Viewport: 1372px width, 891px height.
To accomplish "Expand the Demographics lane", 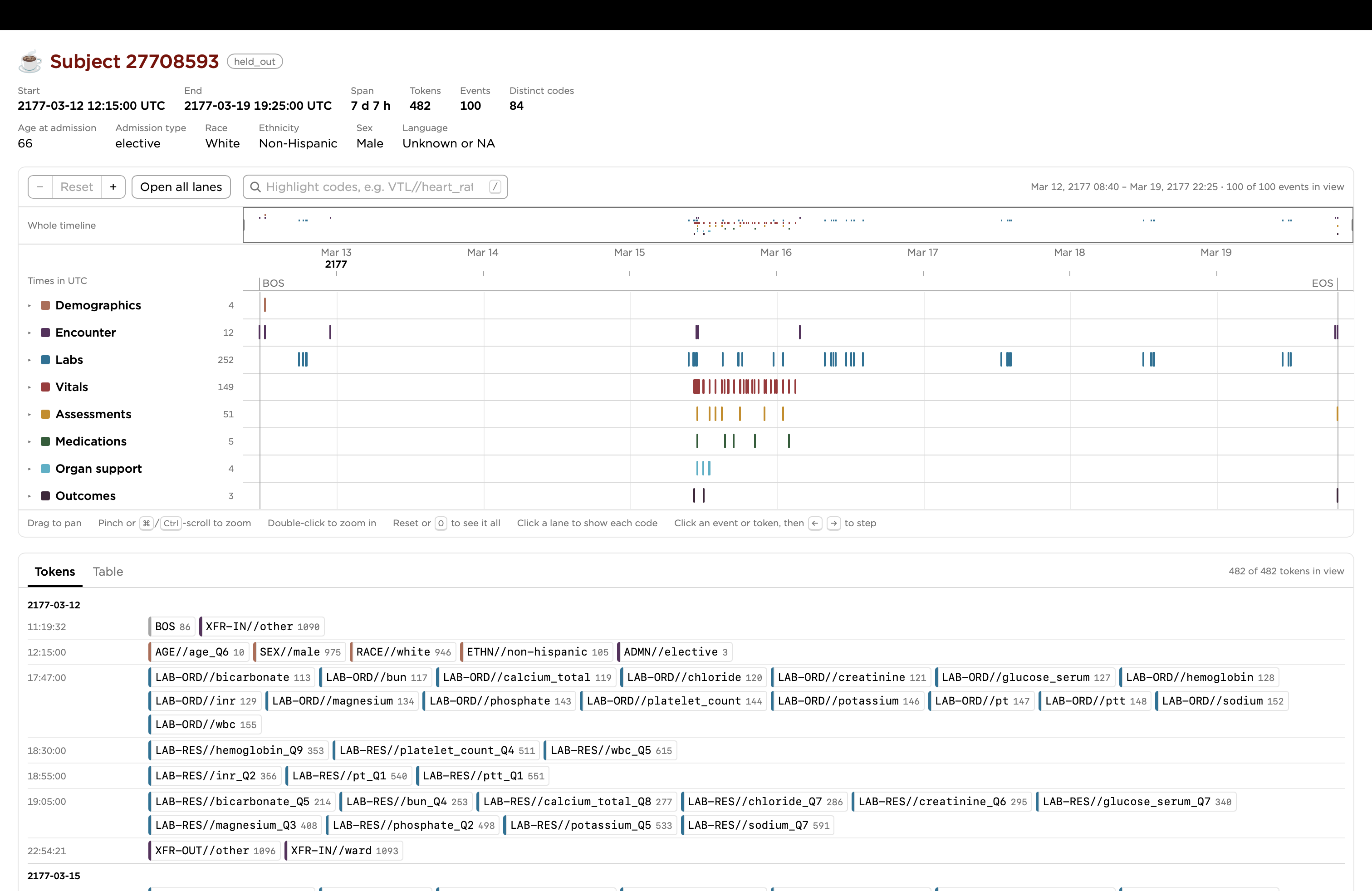I will click(x=29, y=305).
